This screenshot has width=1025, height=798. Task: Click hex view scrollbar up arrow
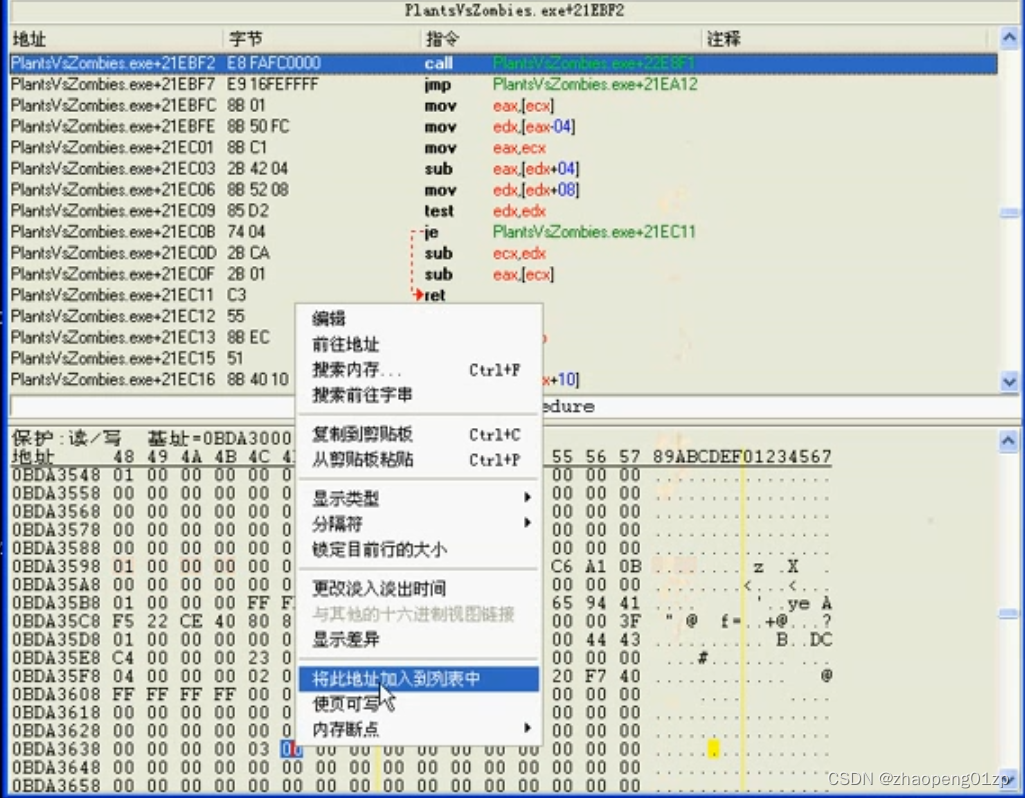click(1009, 442)
